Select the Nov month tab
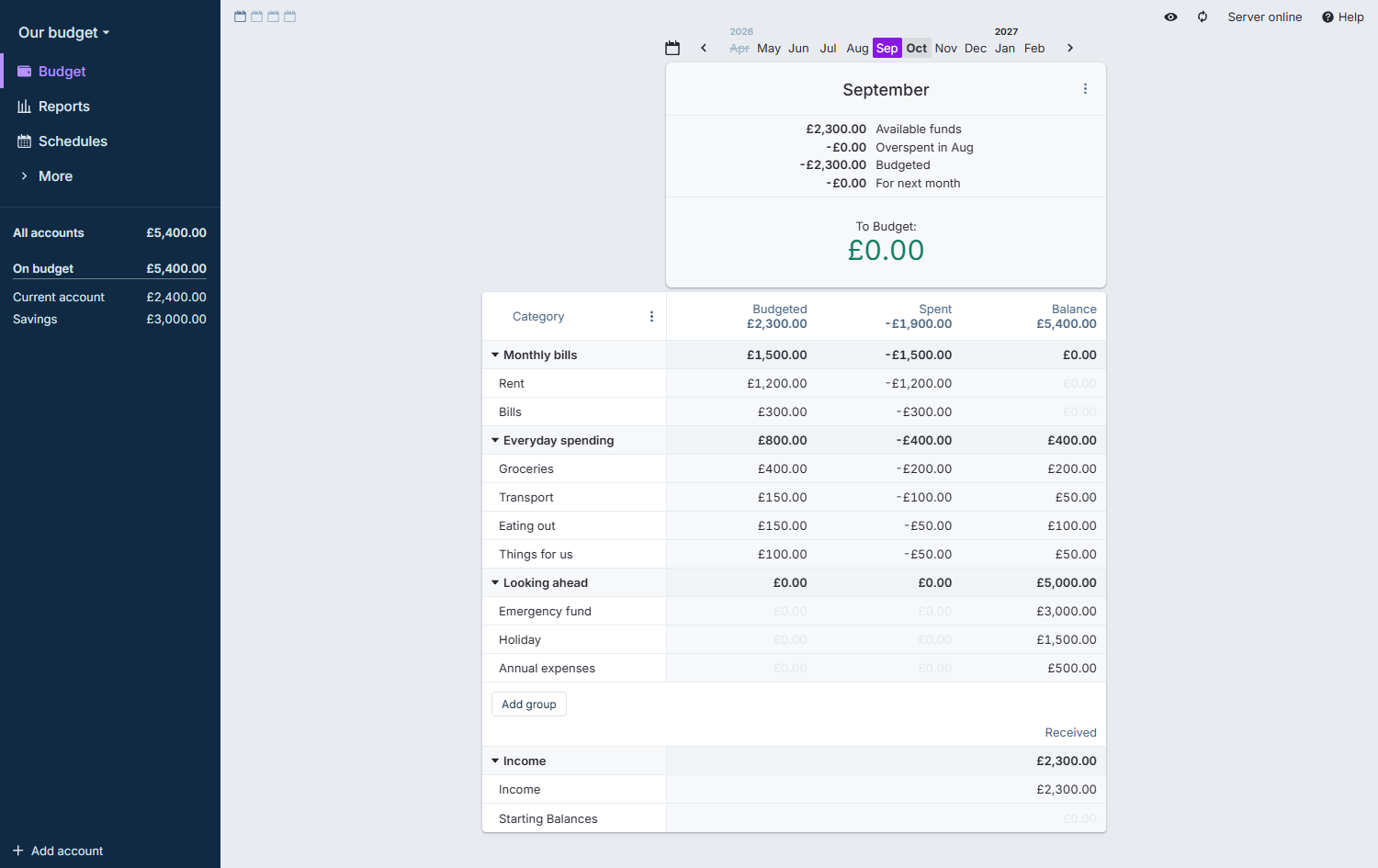Image resolution: width=1378 pixels, height=868 pixels. 946,48
